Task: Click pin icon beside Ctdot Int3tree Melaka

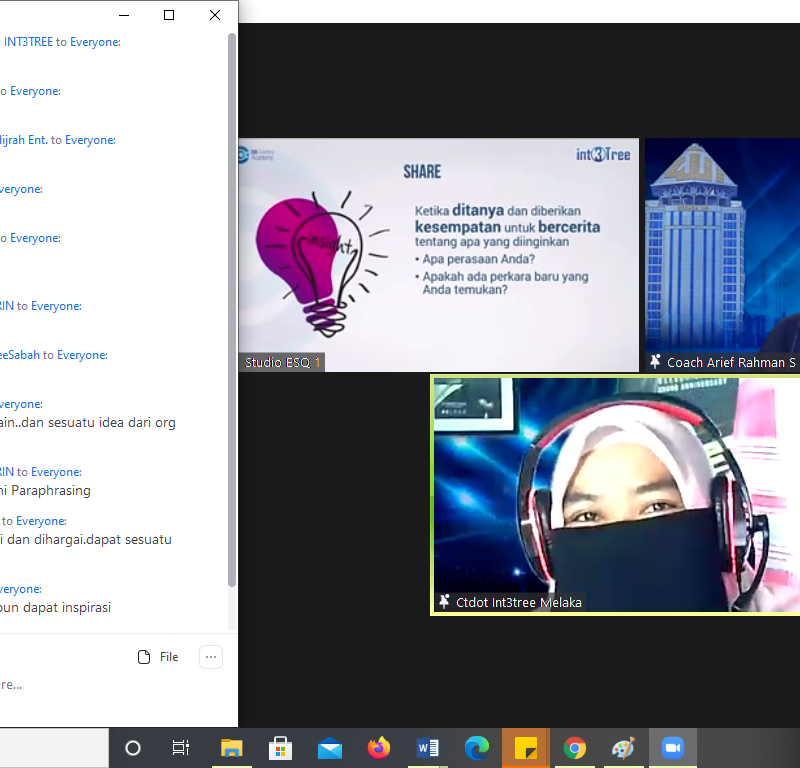Action: 444,602
